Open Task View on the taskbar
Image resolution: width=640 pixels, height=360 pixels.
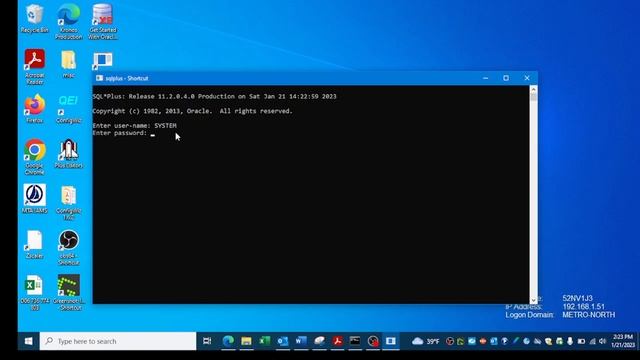207,341
